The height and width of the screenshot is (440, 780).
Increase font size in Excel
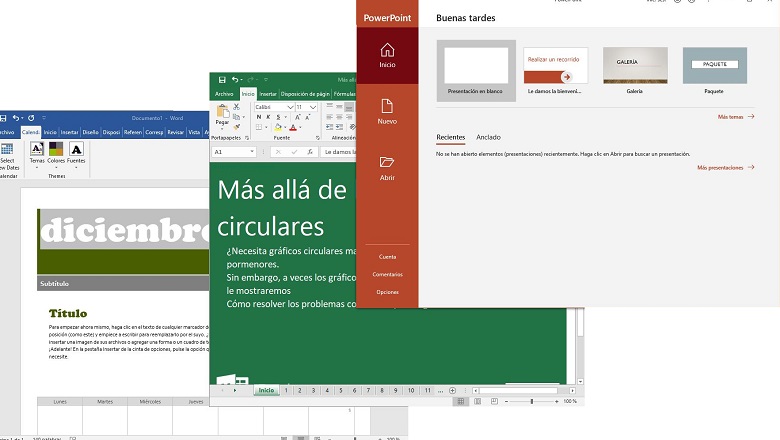(x=297, y=117)
